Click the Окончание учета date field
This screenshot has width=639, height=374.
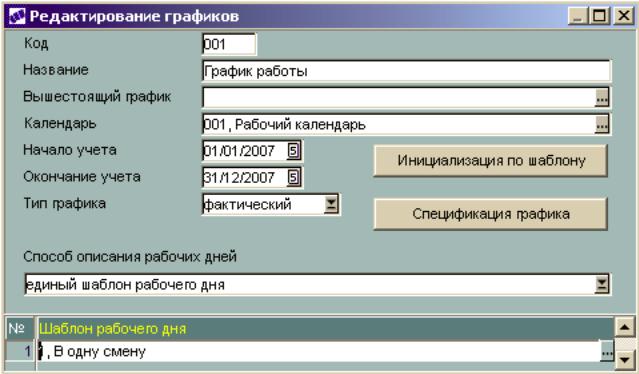[245, 178]
